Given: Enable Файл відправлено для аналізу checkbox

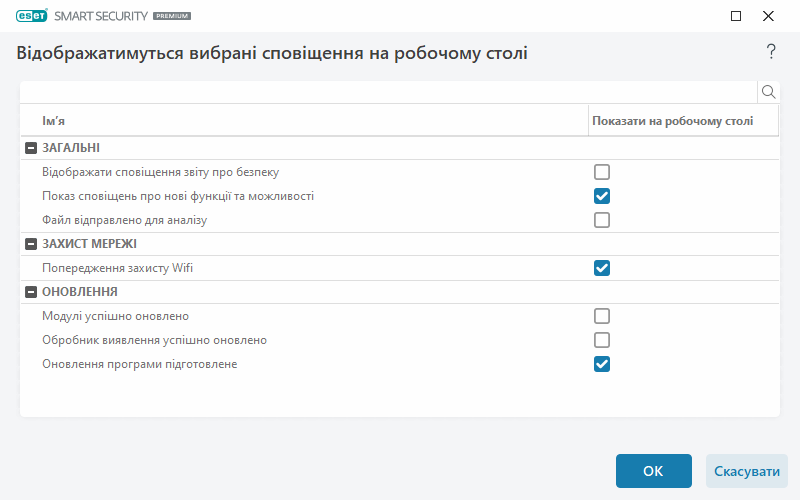Looking at the screenshot, I should (x=602, y=220).
